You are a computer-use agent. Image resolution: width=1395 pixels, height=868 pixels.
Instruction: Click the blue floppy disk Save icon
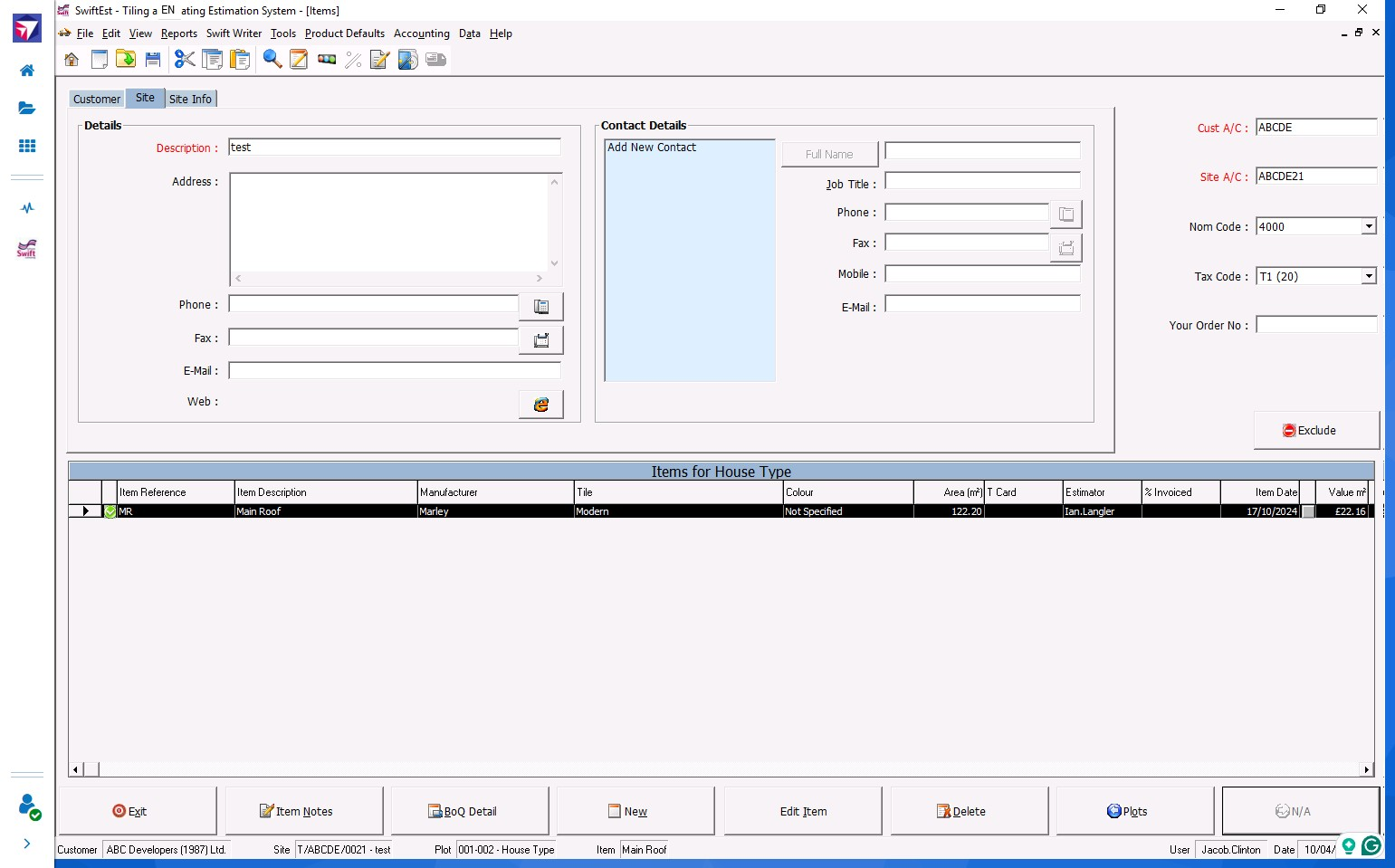(153, 60)
